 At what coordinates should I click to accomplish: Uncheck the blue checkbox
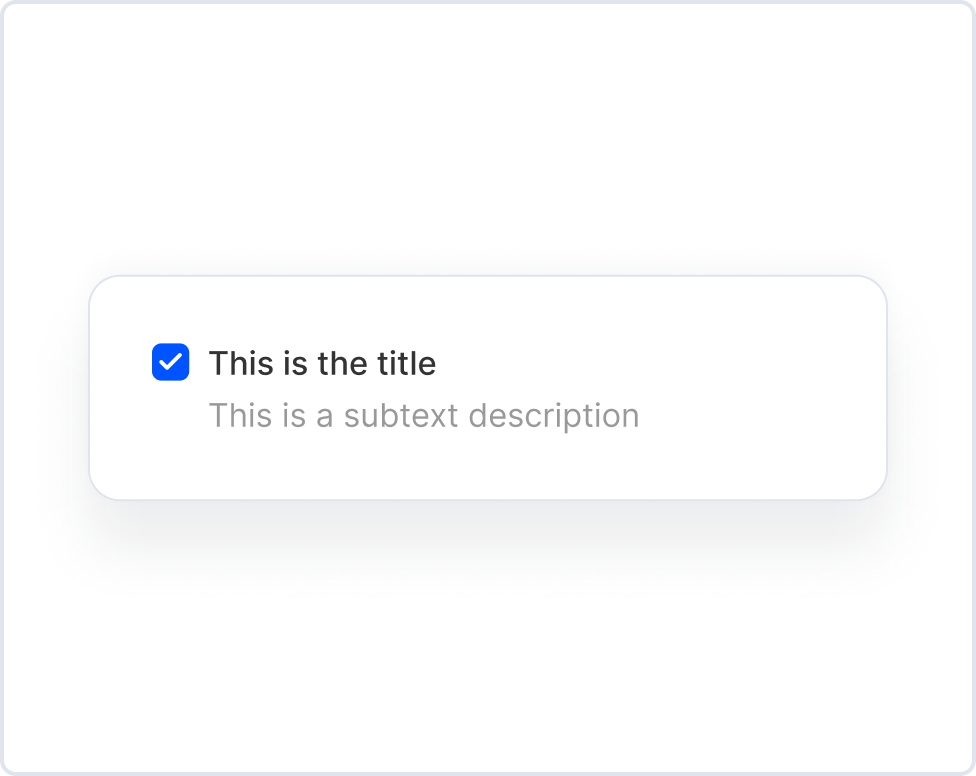(170, 362)
